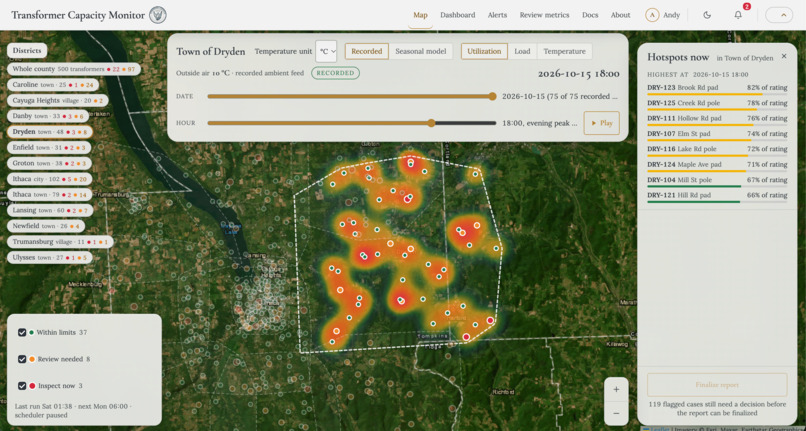The image size is (806, 431).
Task: Uncheck the Review needed checkbox
Action: pos(22,359)
